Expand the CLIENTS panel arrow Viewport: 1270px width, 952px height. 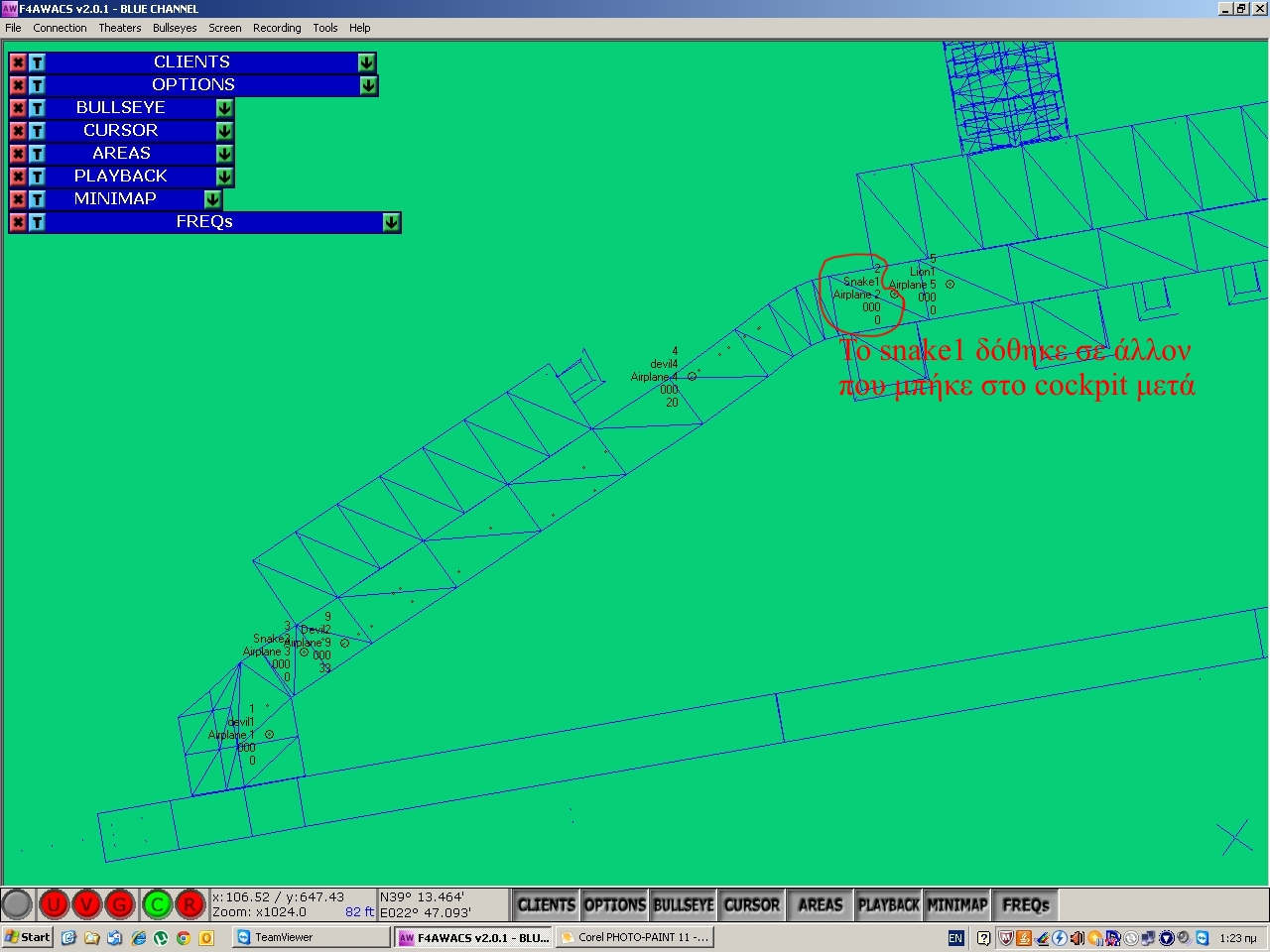366,62
